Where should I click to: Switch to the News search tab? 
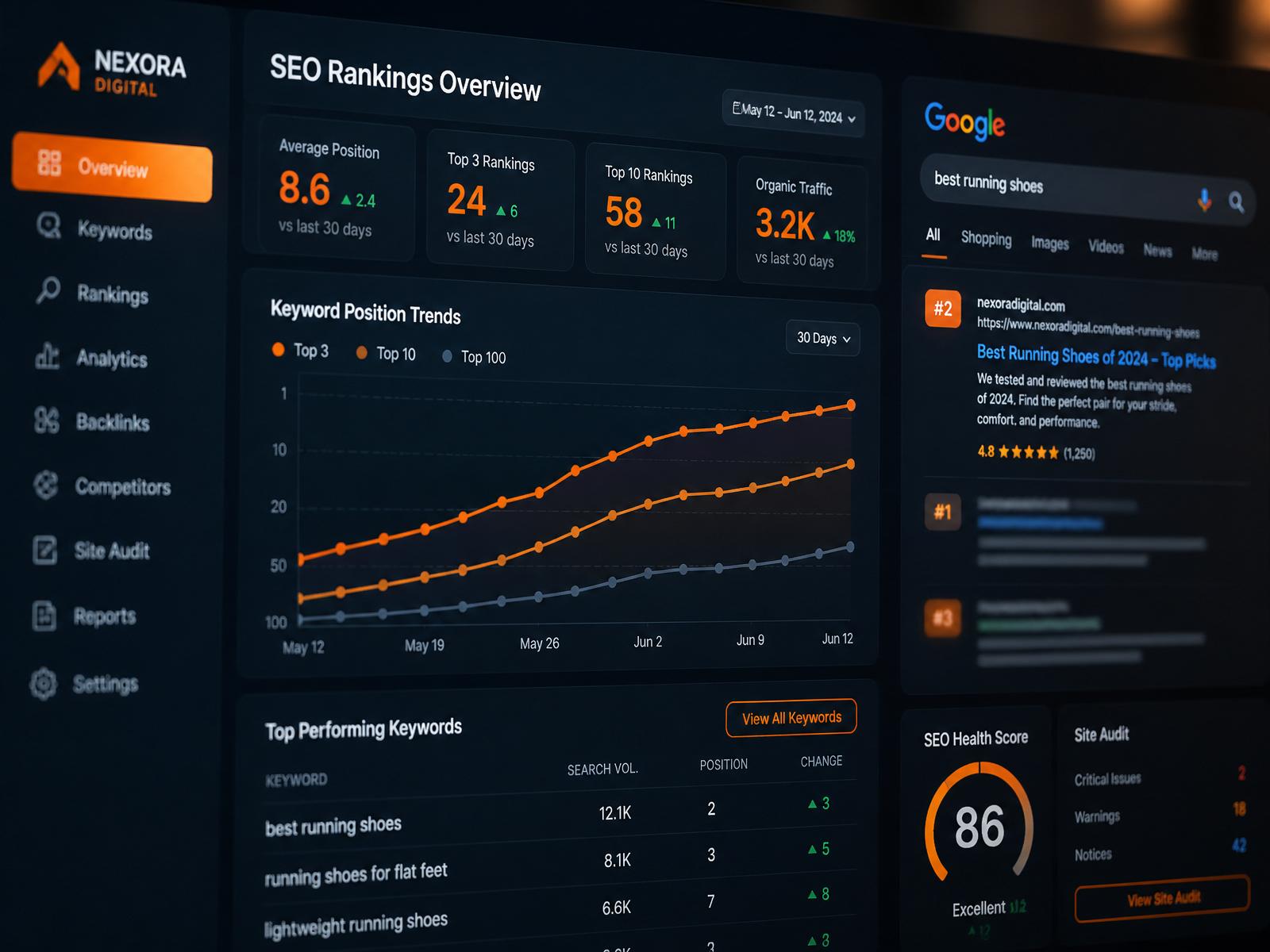pyautogui.click(x=1157, y=251)
